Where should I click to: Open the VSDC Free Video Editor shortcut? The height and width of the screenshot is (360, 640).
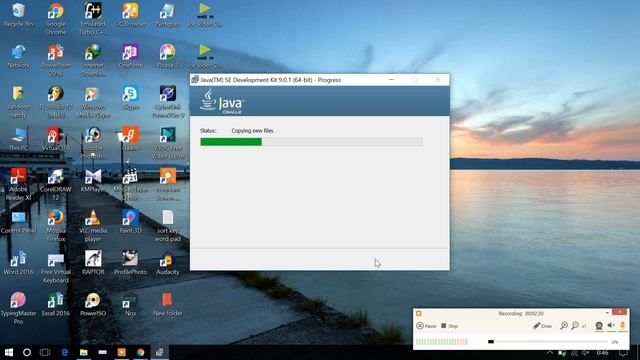[168, 143]
